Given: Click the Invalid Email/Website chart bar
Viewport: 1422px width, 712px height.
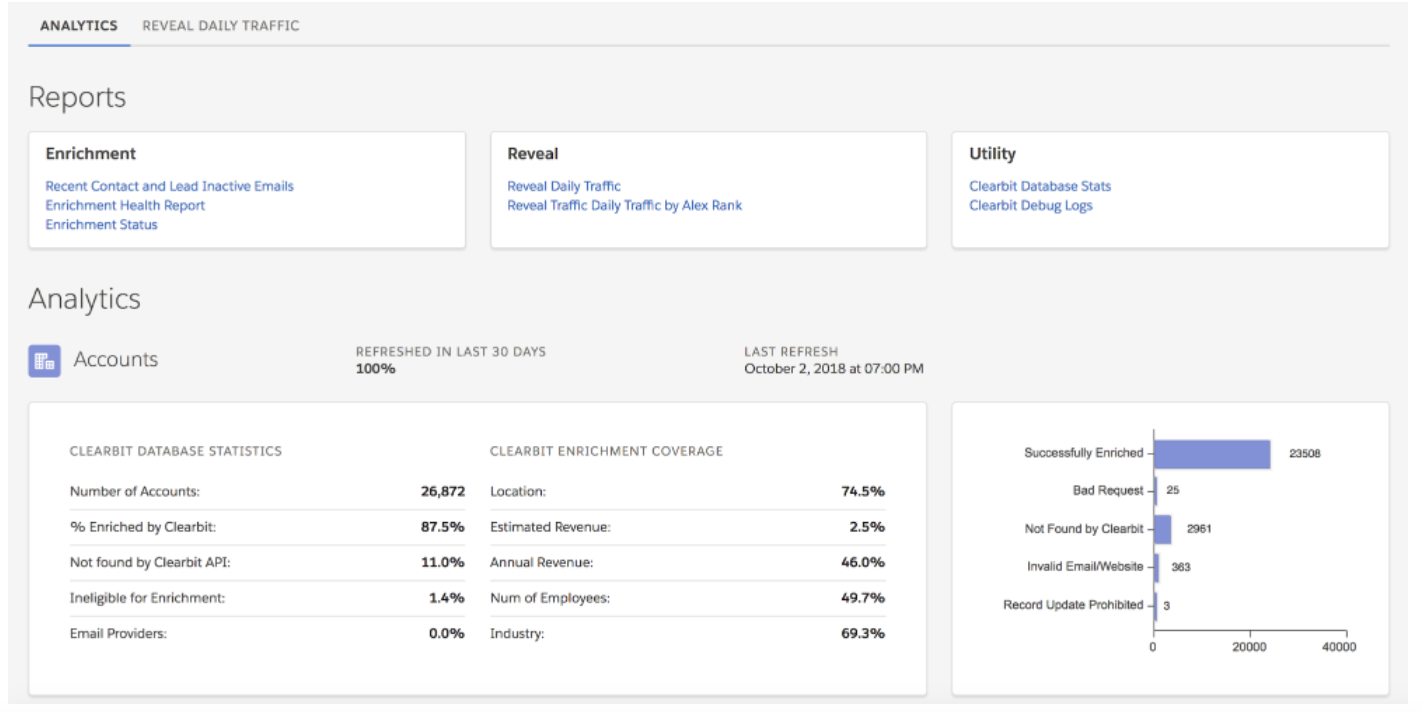Looking at the screenshot, I should coord(1156,567).
